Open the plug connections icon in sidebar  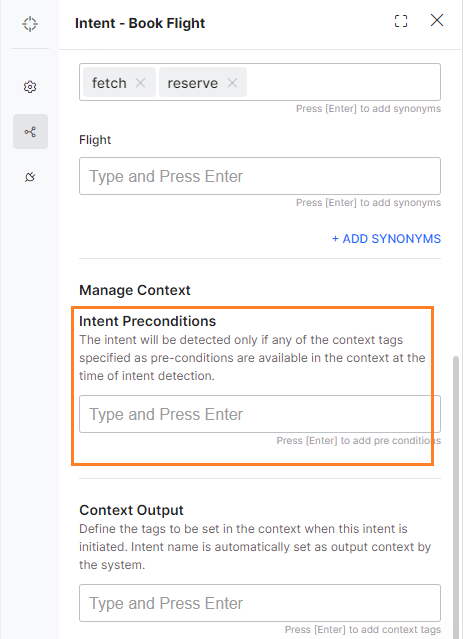click(x=30, y=177)
